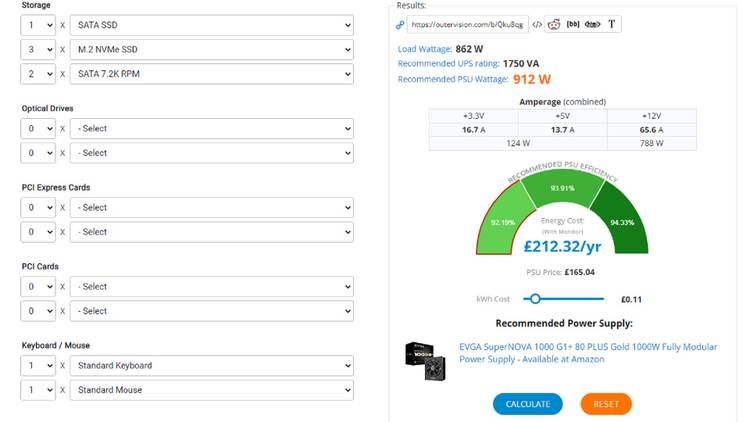750x422 pixels.
Task: Click the 862 W load wattage value
Action: tap(469, 49)
